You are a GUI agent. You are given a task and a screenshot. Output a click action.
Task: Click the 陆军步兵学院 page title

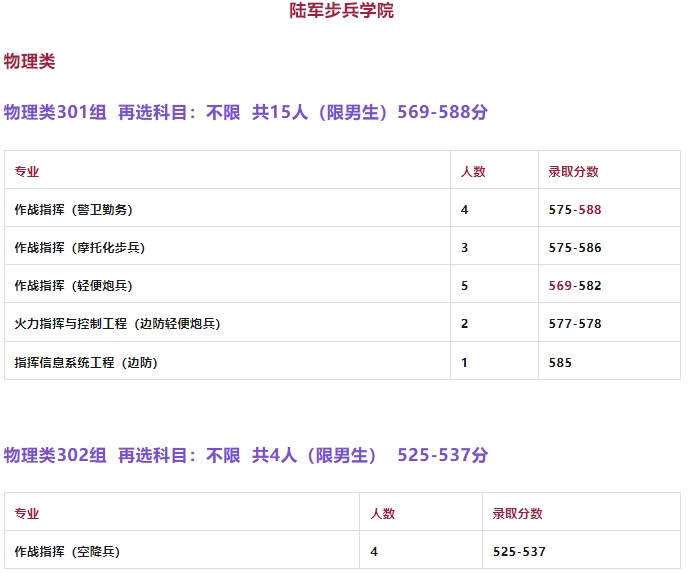tap(342, 11)
